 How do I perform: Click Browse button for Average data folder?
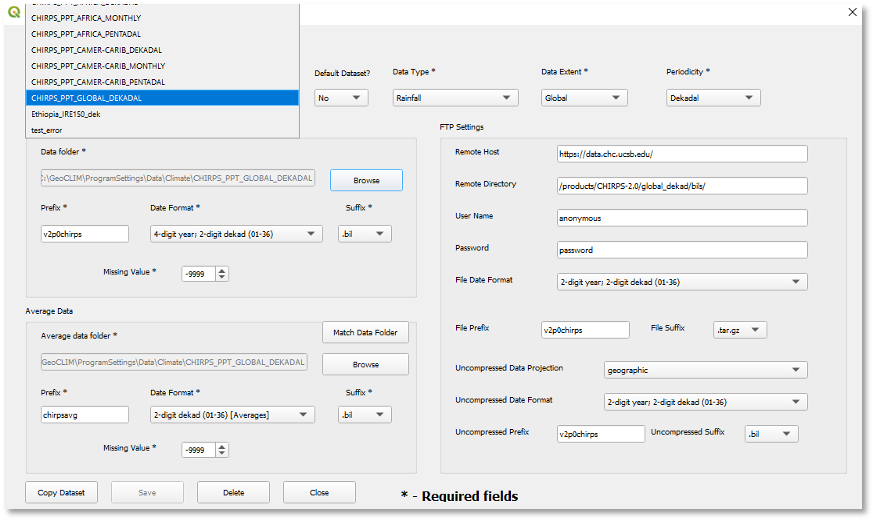[x=365, y=364]
